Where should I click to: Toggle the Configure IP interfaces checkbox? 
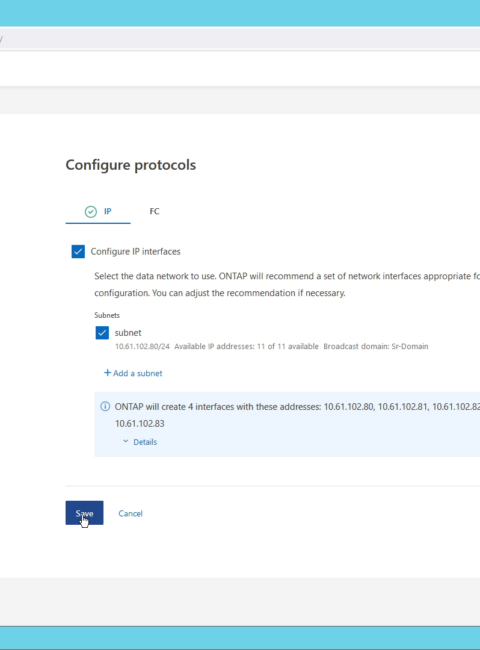(78, 252)
